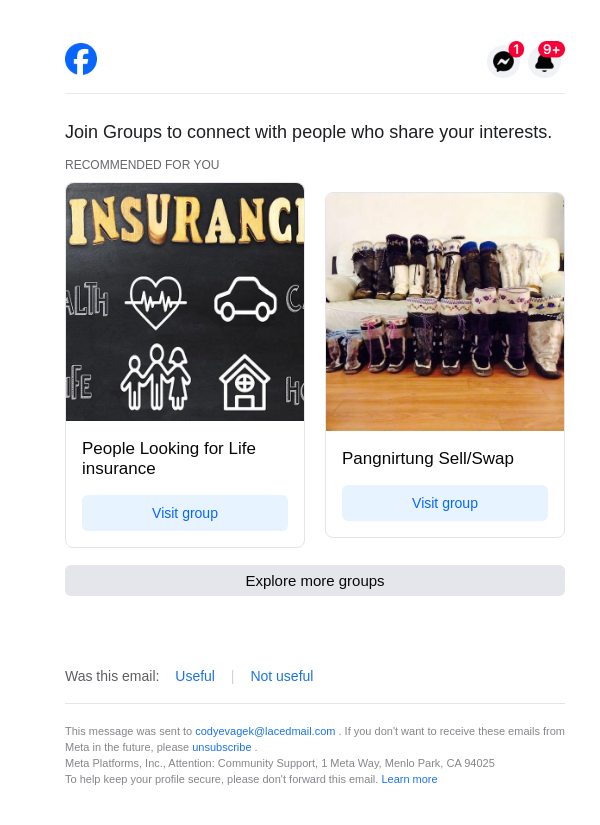The image size is (600, 825).
Task: Open the Messenger icon
Action: click(x=503, y=62)
